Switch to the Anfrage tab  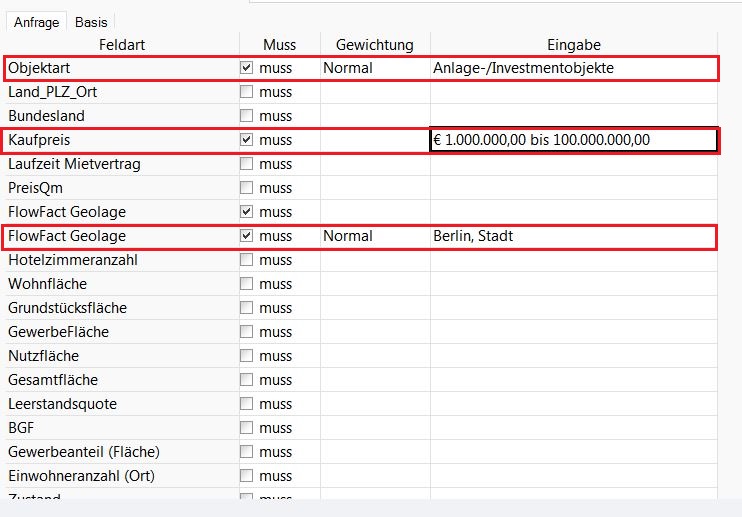(x=36, y=22)
